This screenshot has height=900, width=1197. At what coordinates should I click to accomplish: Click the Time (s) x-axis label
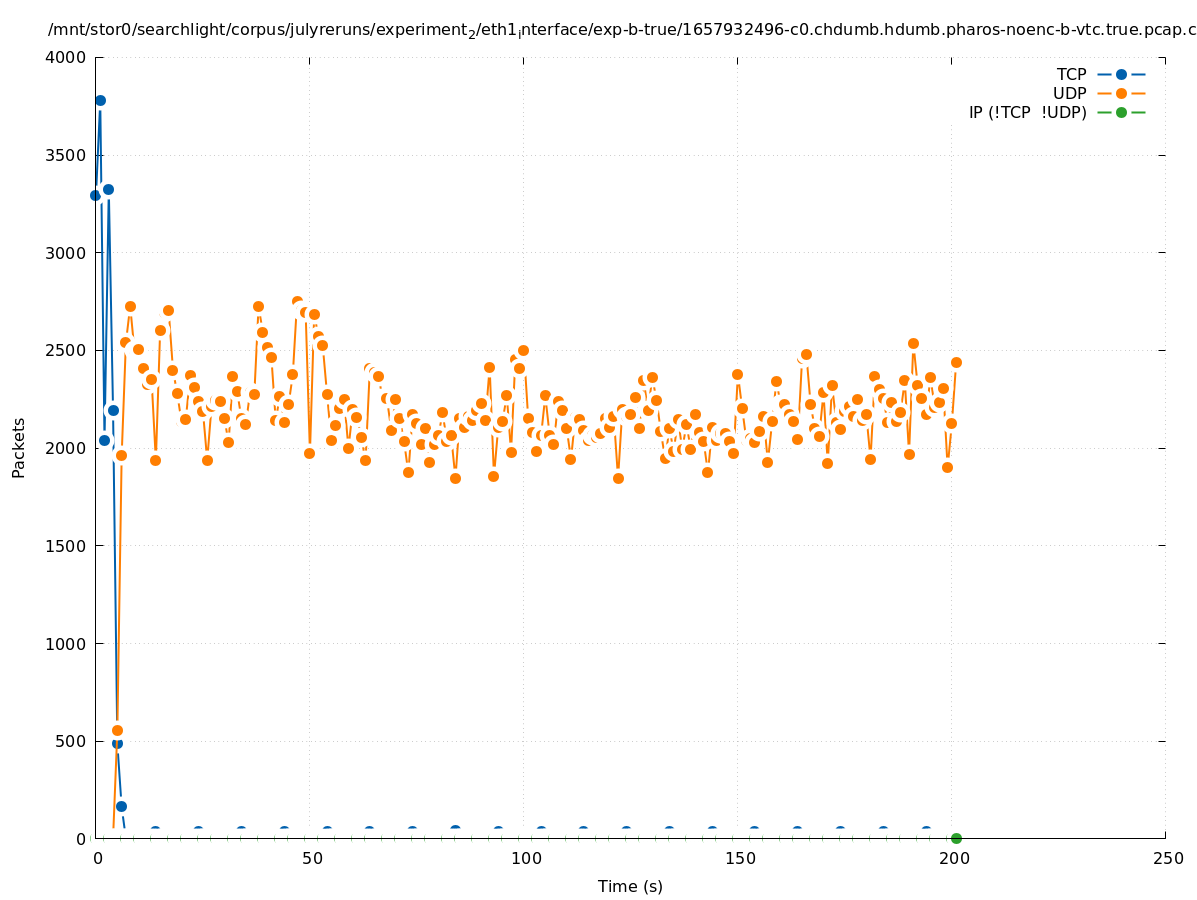point(630,886)
